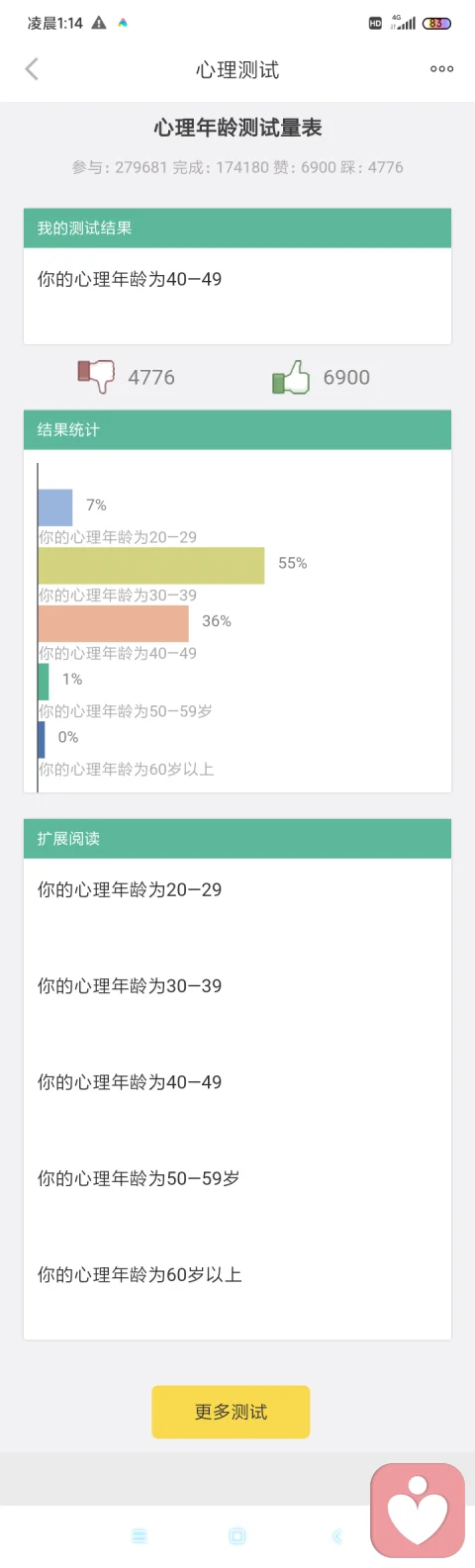Open 你的心理年龄为20—29 reading link
The height and width of the screenshot is (1568, 475).
tap(130, 889)
